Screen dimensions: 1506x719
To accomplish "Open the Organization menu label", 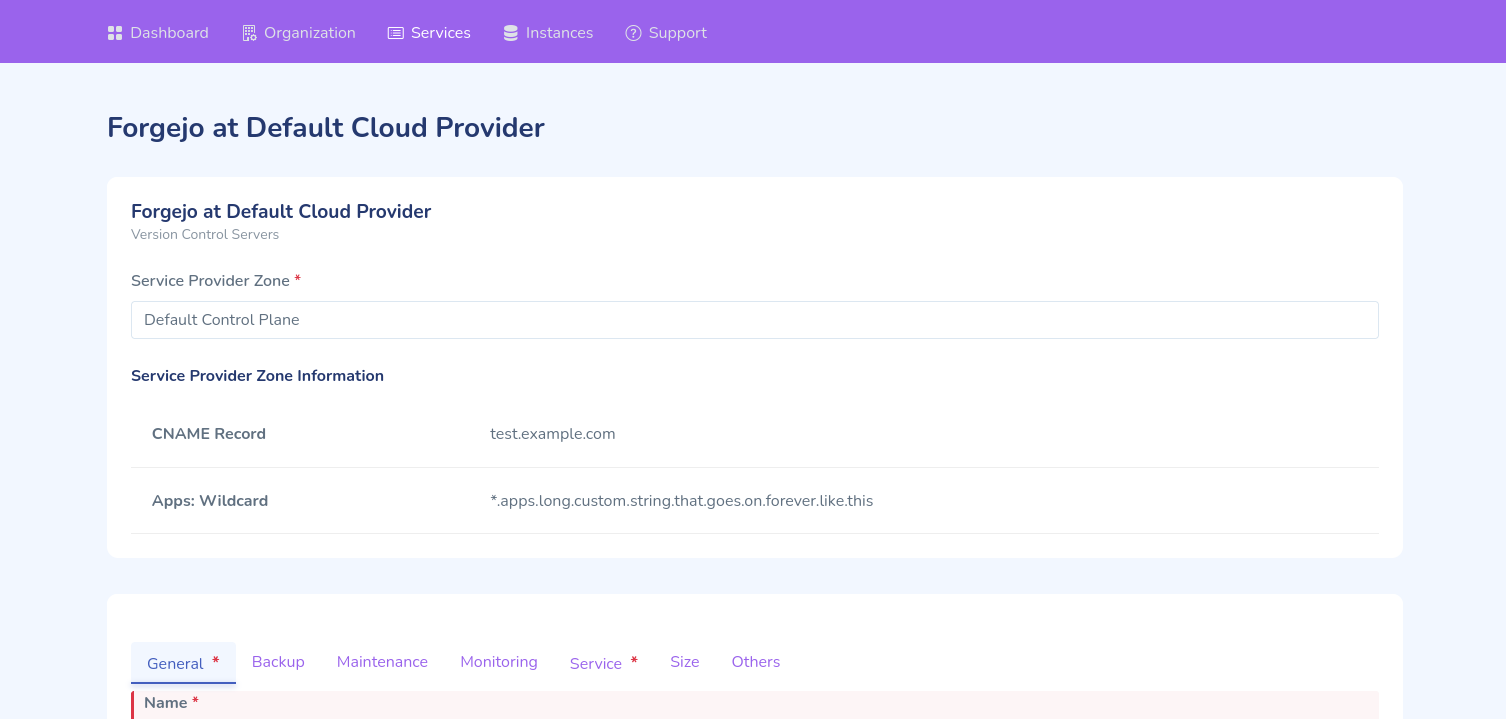I will 309,33.
